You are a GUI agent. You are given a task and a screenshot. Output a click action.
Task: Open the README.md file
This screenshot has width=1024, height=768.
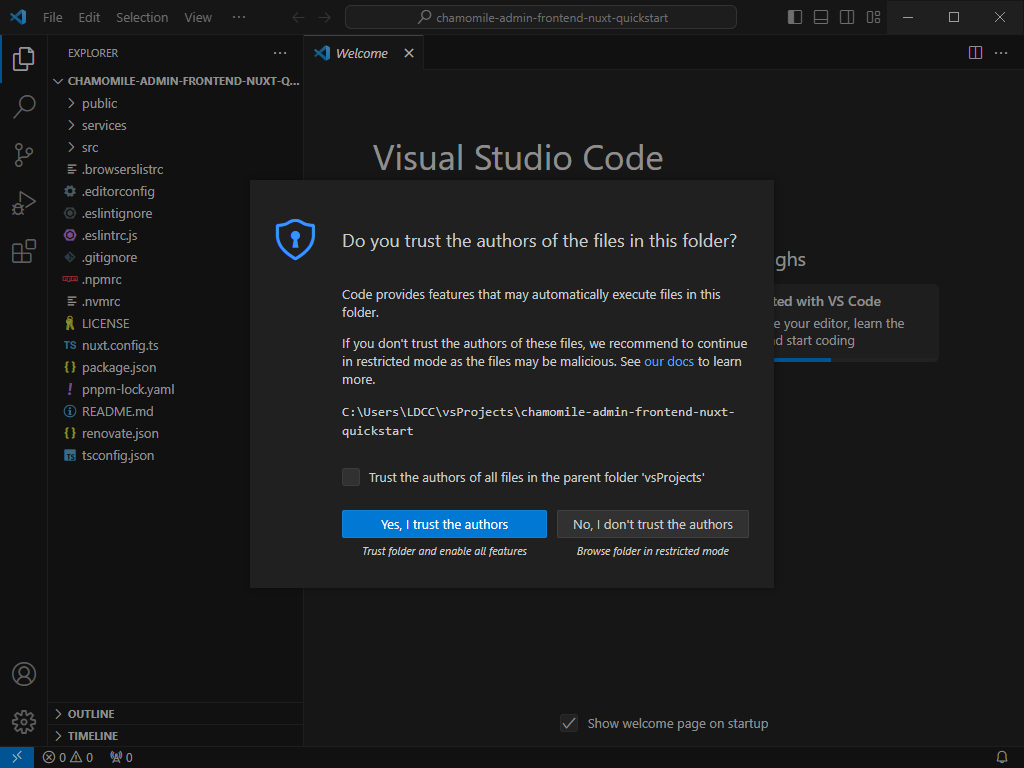click(175, 411)
